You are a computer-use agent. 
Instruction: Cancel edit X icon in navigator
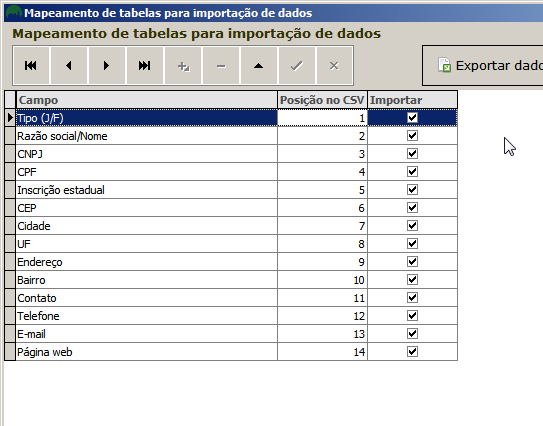point(334,65)
